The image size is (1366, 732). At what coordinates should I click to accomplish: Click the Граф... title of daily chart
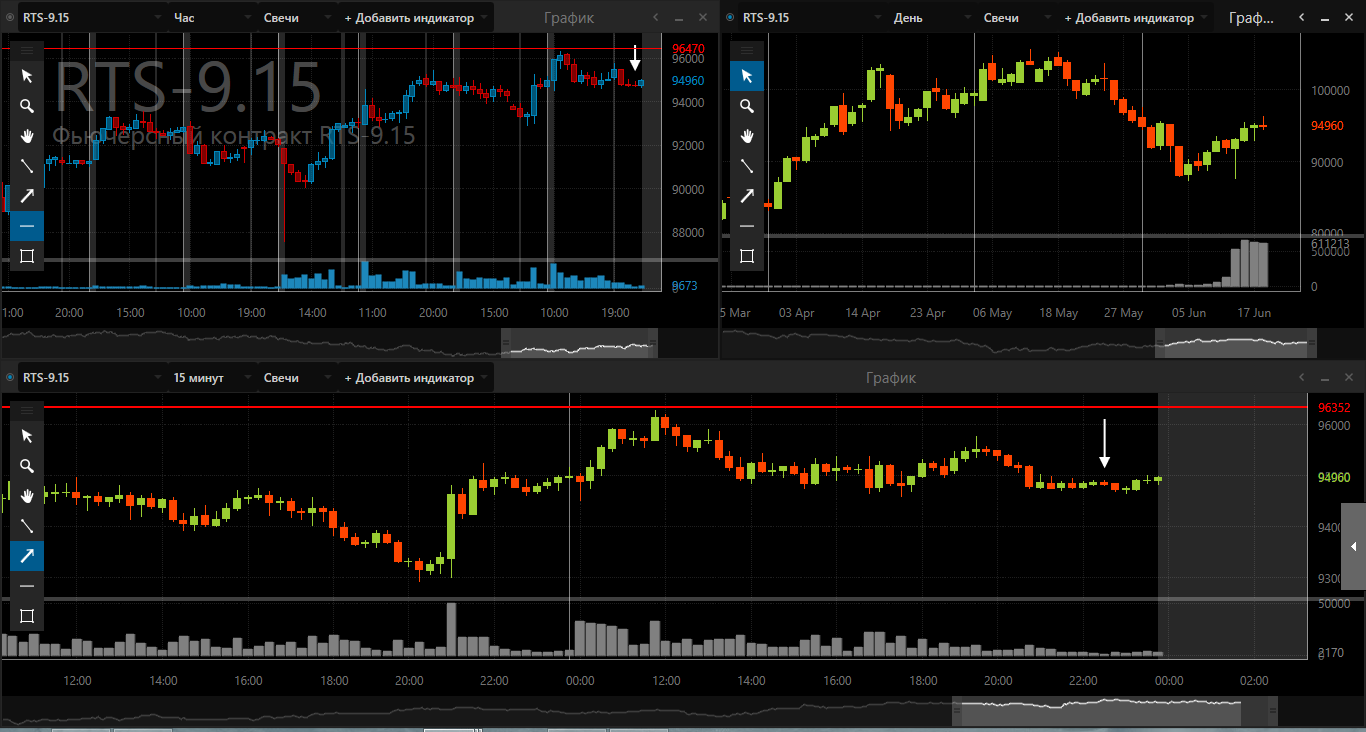(x=1251, y=18)
